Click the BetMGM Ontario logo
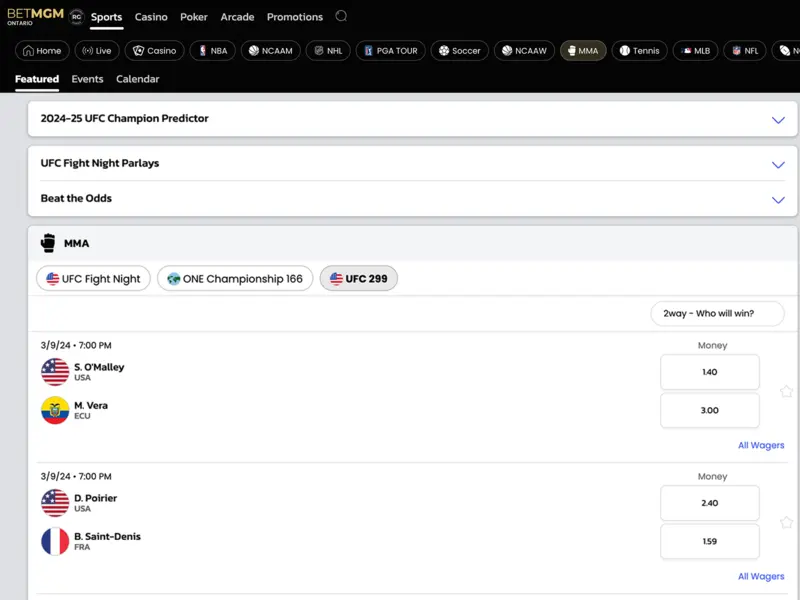 pos(35,17)
